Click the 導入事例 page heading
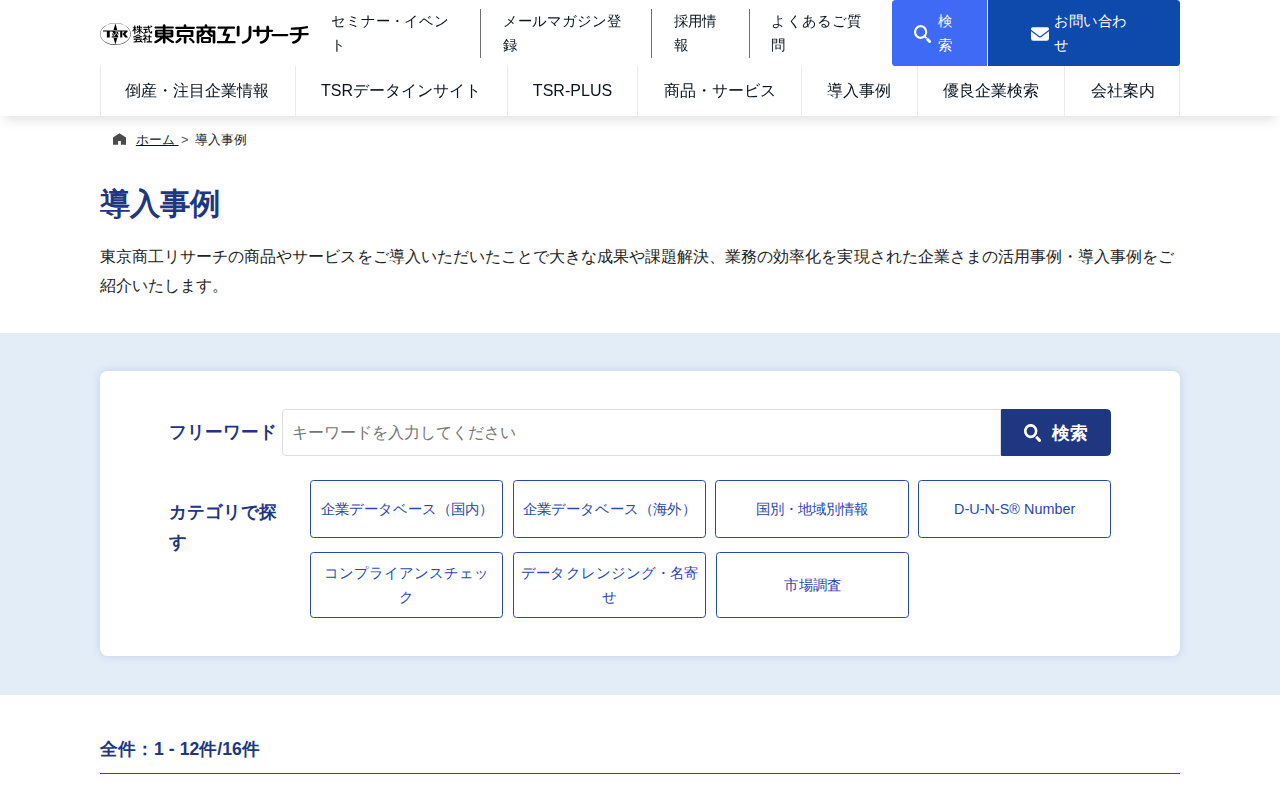The width and height of the screenshot is (1280, 800). point(160,204)
